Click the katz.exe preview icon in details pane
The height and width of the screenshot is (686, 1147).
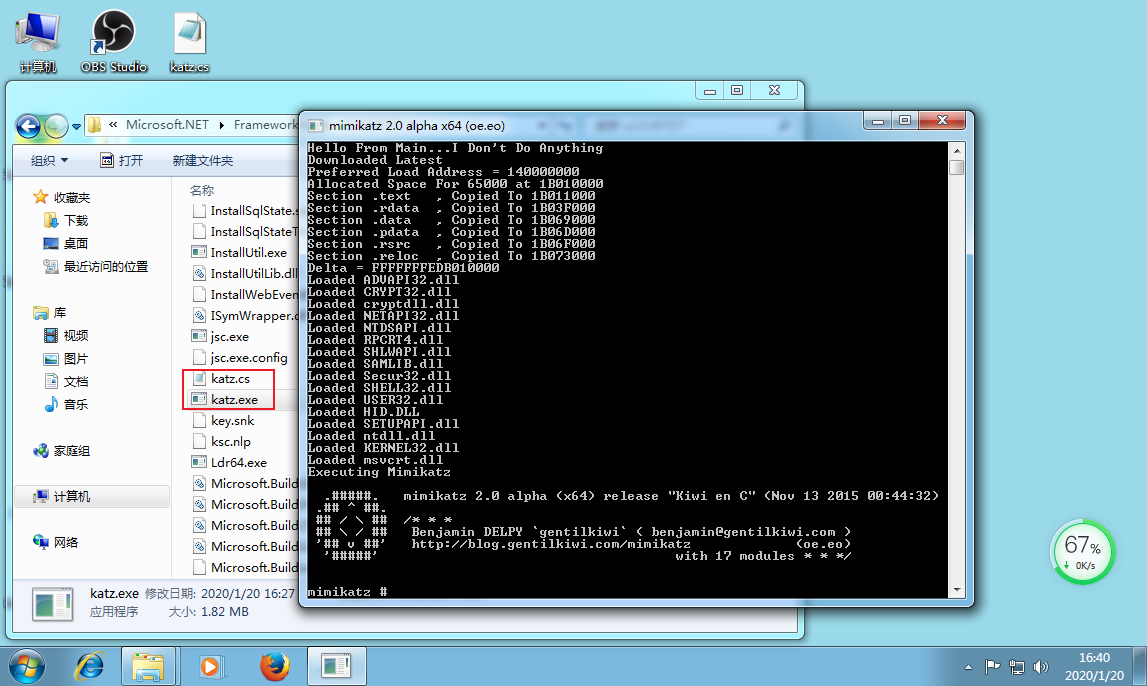(x=52, y=605)
